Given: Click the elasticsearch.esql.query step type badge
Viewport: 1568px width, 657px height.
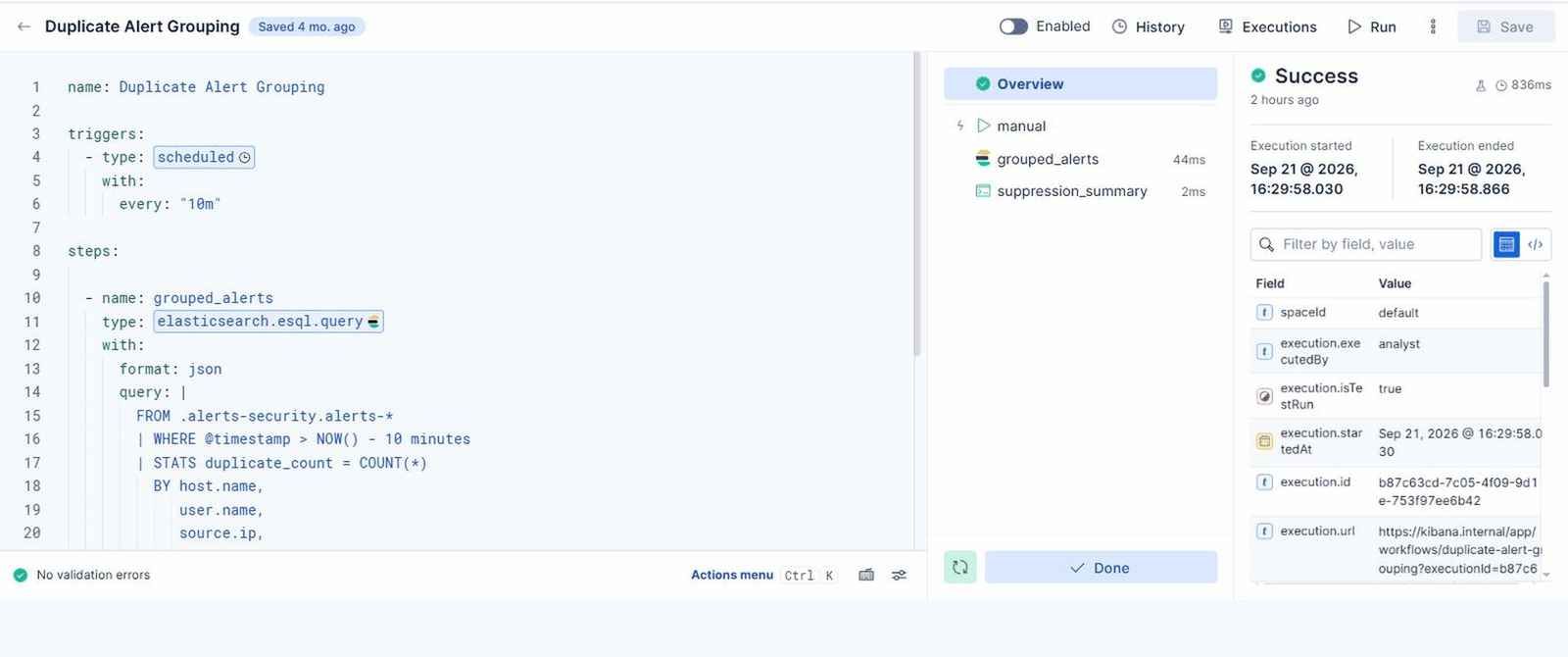Looking at the screenshot, I should 269,322.
